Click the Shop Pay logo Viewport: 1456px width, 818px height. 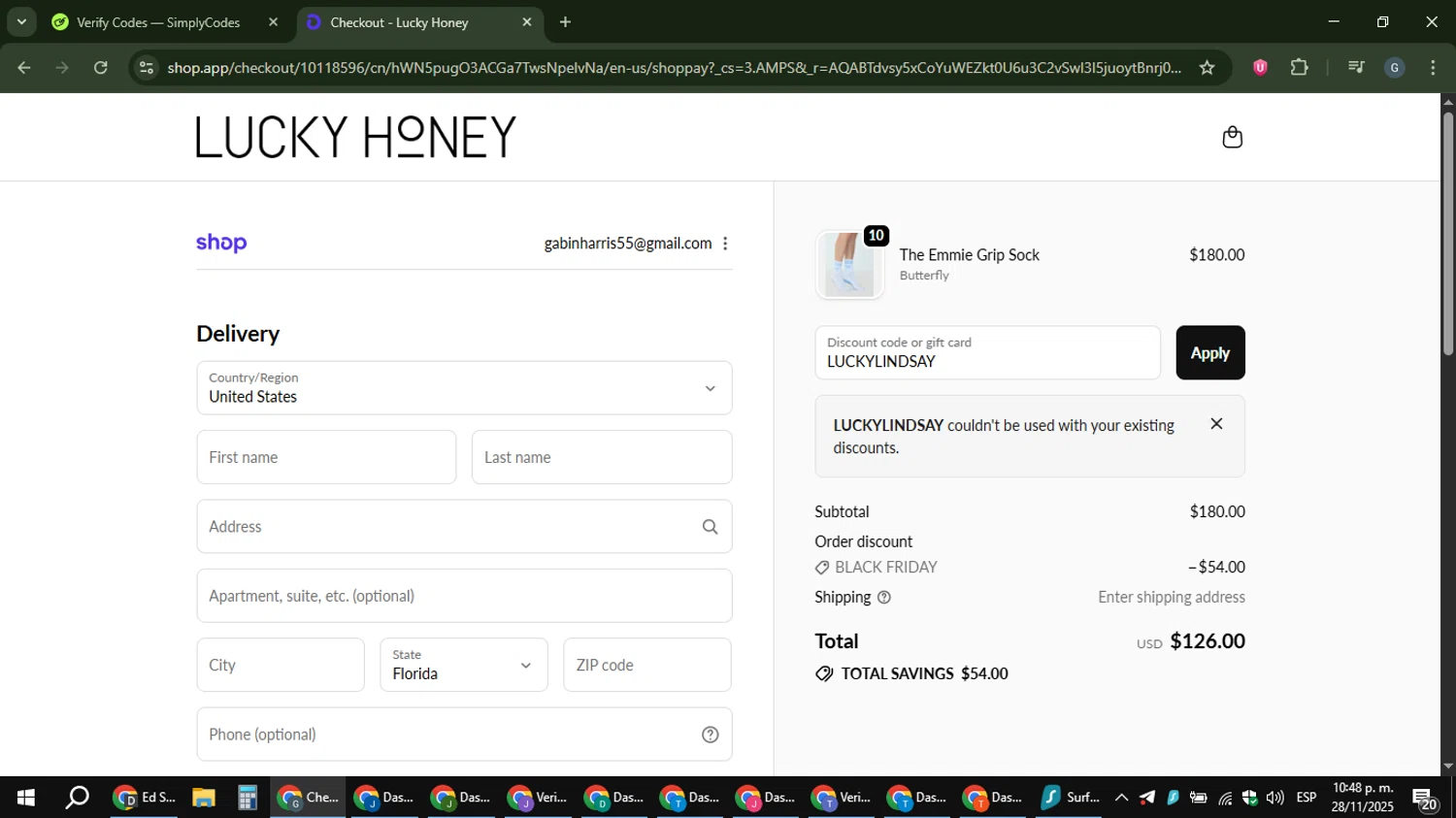point(221,243)
